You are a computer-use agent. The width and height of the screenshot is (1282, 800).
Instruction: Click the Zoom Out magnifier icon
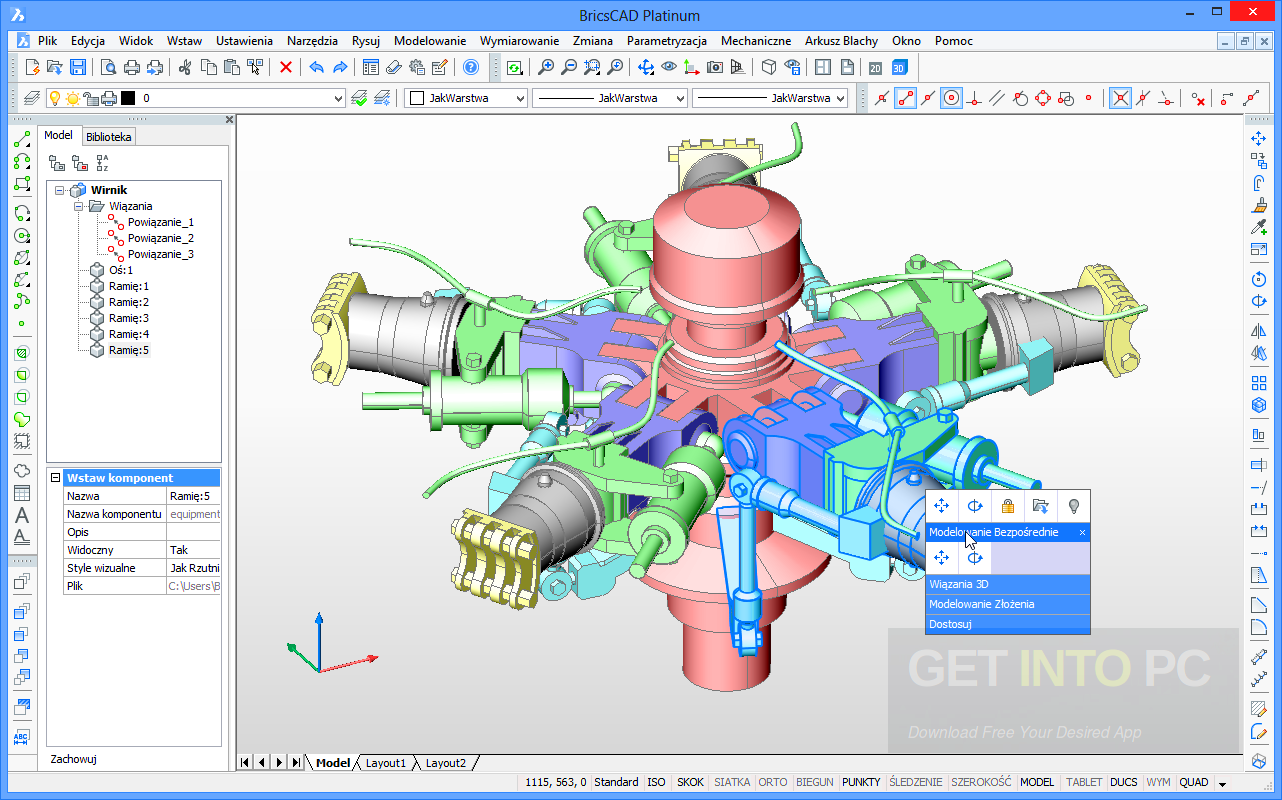coord(568,67)
